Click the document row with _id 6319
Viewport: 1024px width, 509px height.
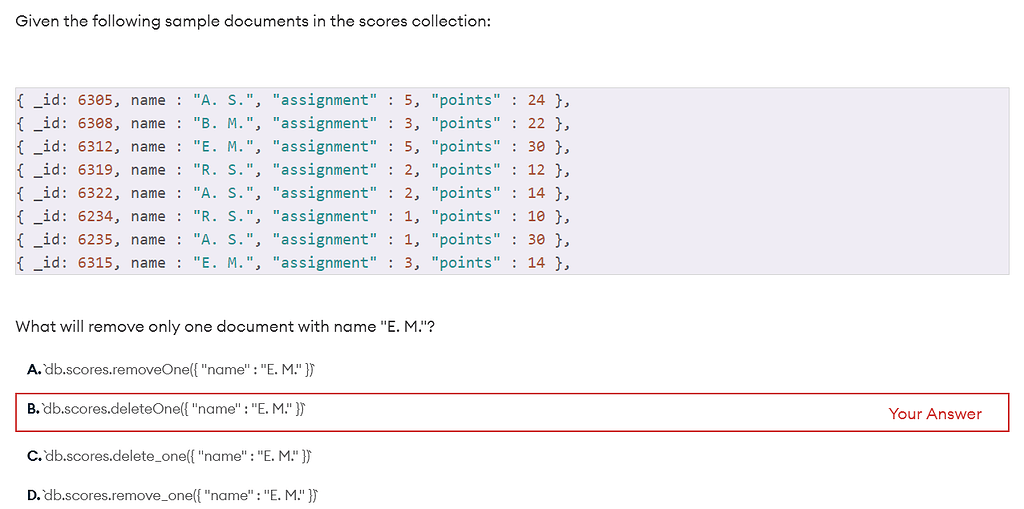(293, 170)
